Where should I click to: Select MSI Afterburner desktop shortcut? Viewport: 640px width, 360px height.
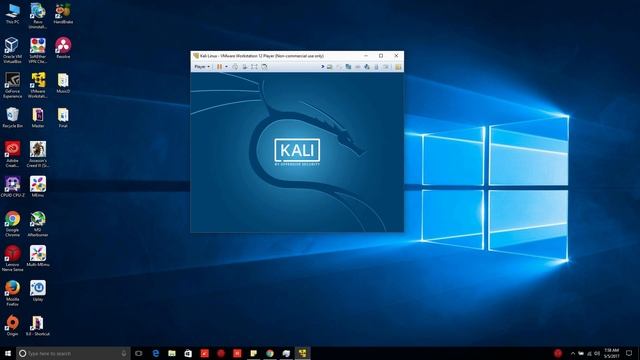pos(38,224)
